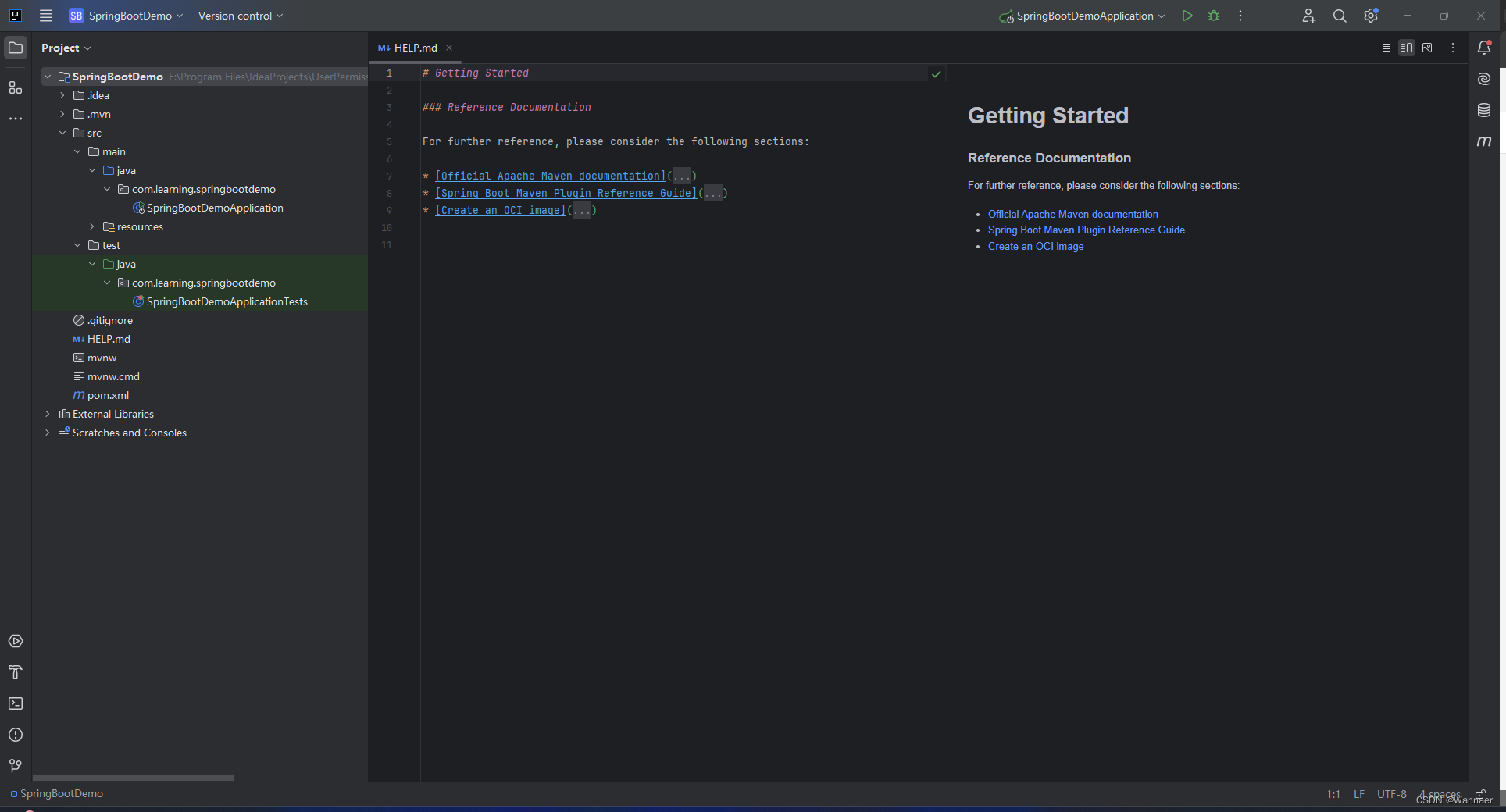Open the Build hammer tool window
Viewport: 1506px width, 812px height.
[16, 672]
